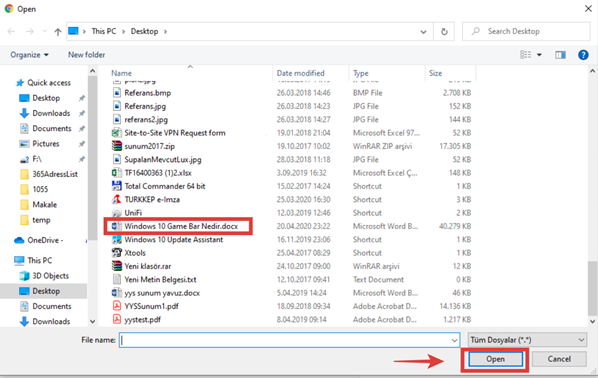
Task: Select the Total Commander 64 bit shortcut icon
Action: pos(117,186)
